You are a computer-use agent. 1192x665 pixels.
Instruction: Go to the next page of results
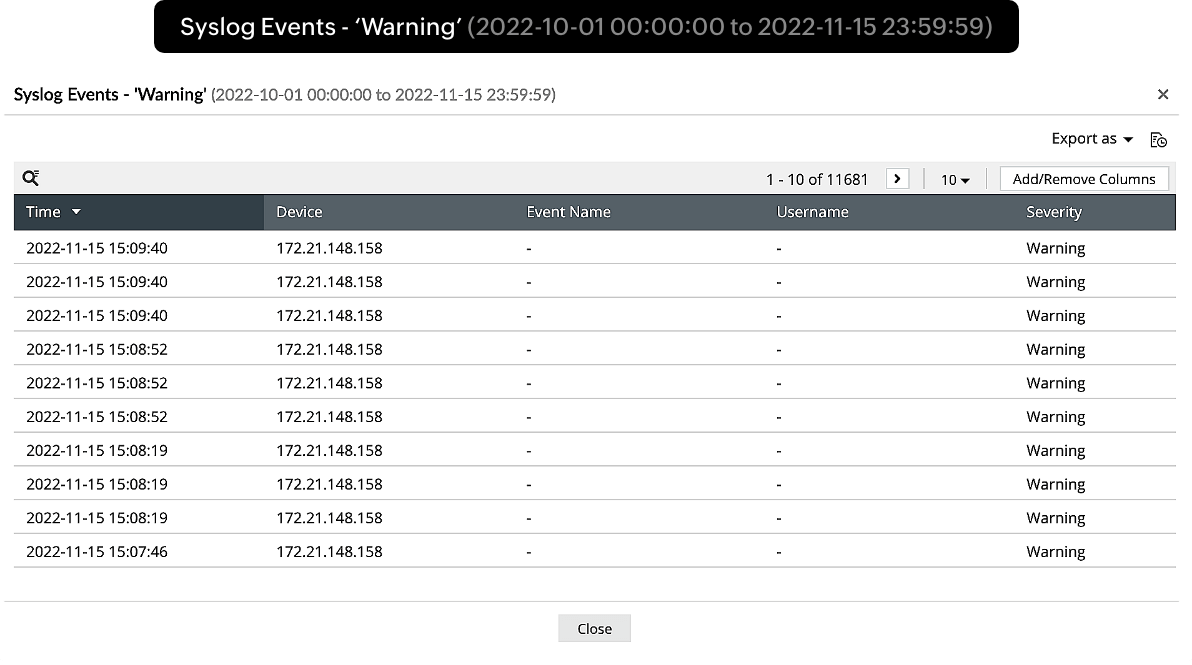898,179
